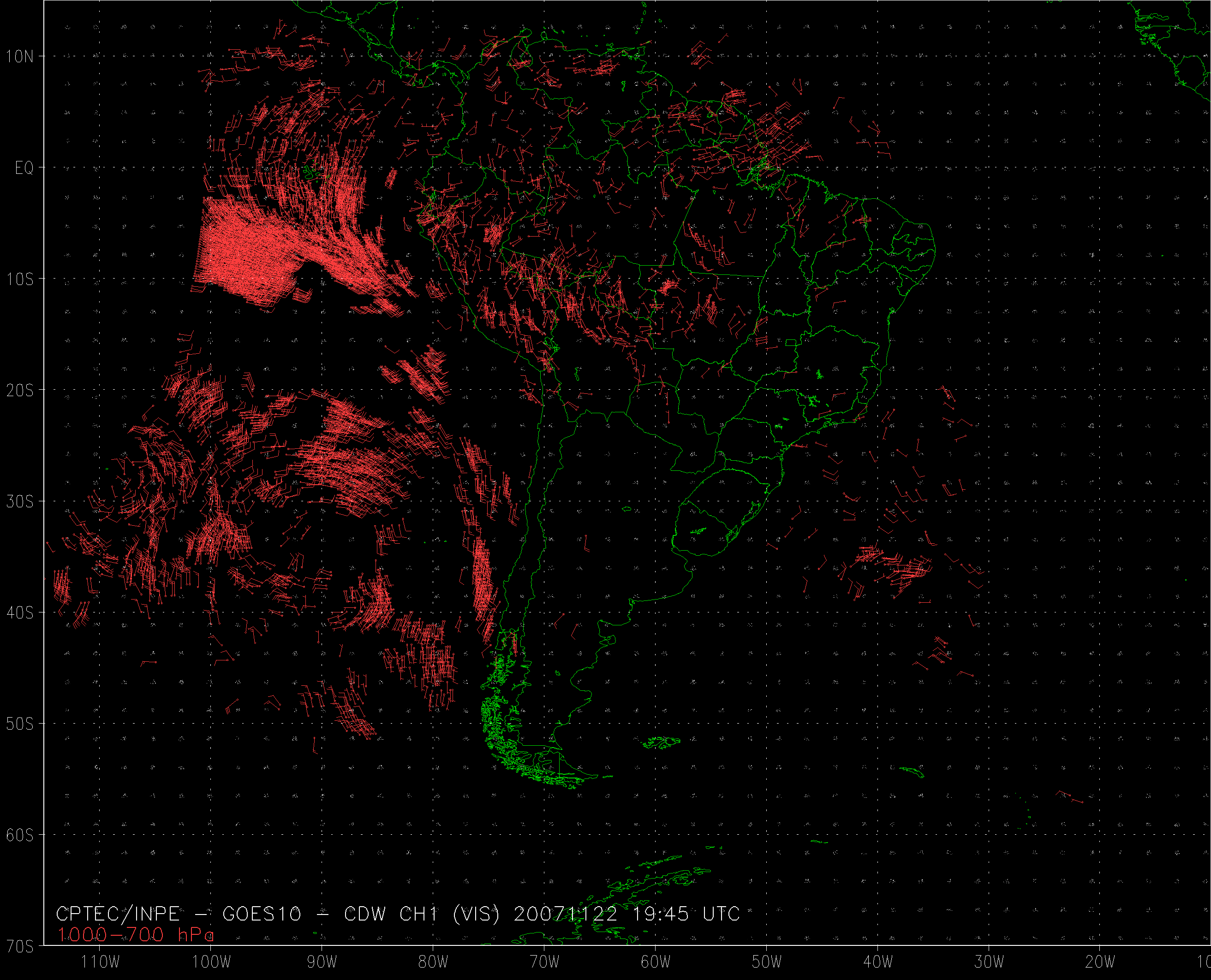
Task: Select the 40S latitude label
Action: [20, 612]
